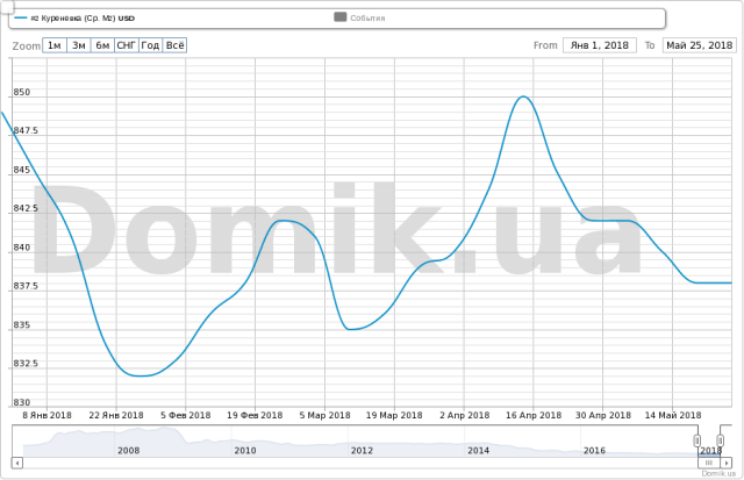
Task: Click the 835 y-axis value
Action: point(22,325)
